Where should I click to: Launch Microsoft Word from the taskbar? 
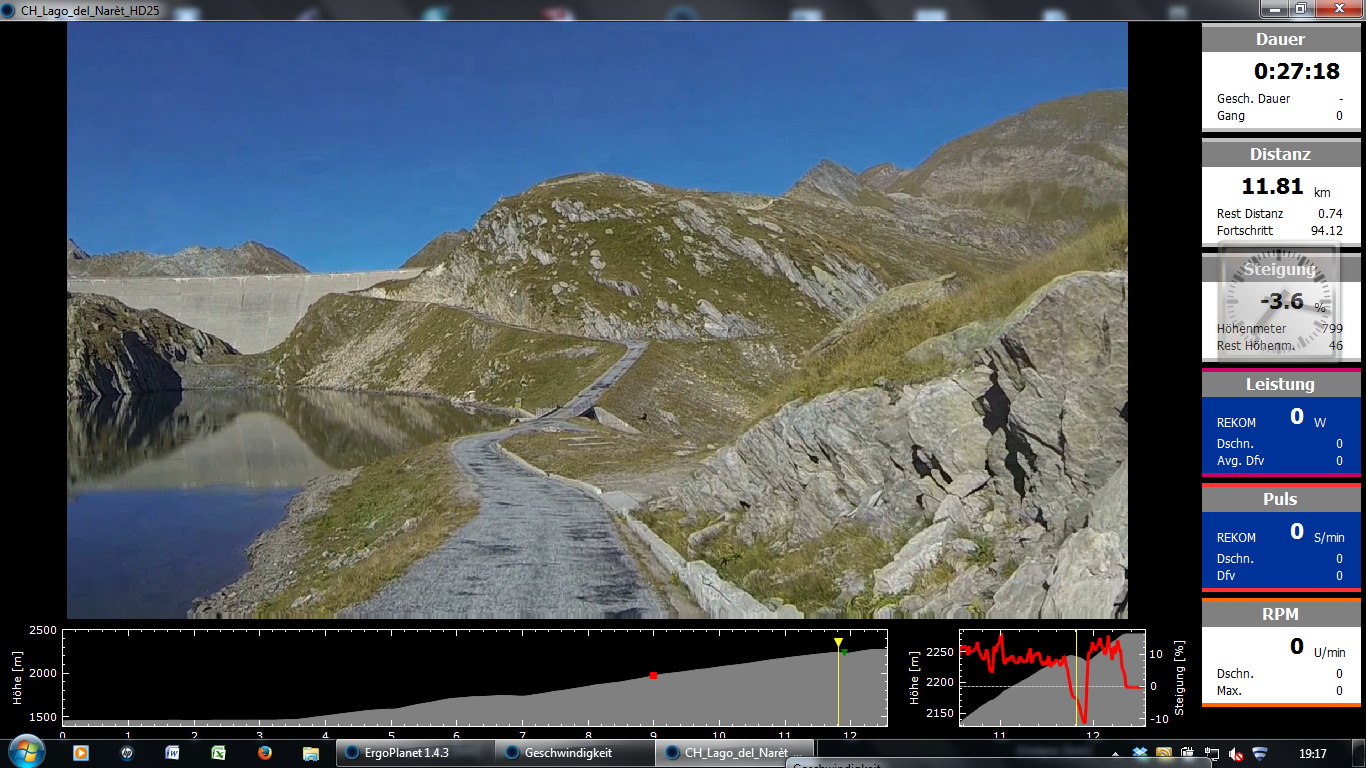(172, 753)
